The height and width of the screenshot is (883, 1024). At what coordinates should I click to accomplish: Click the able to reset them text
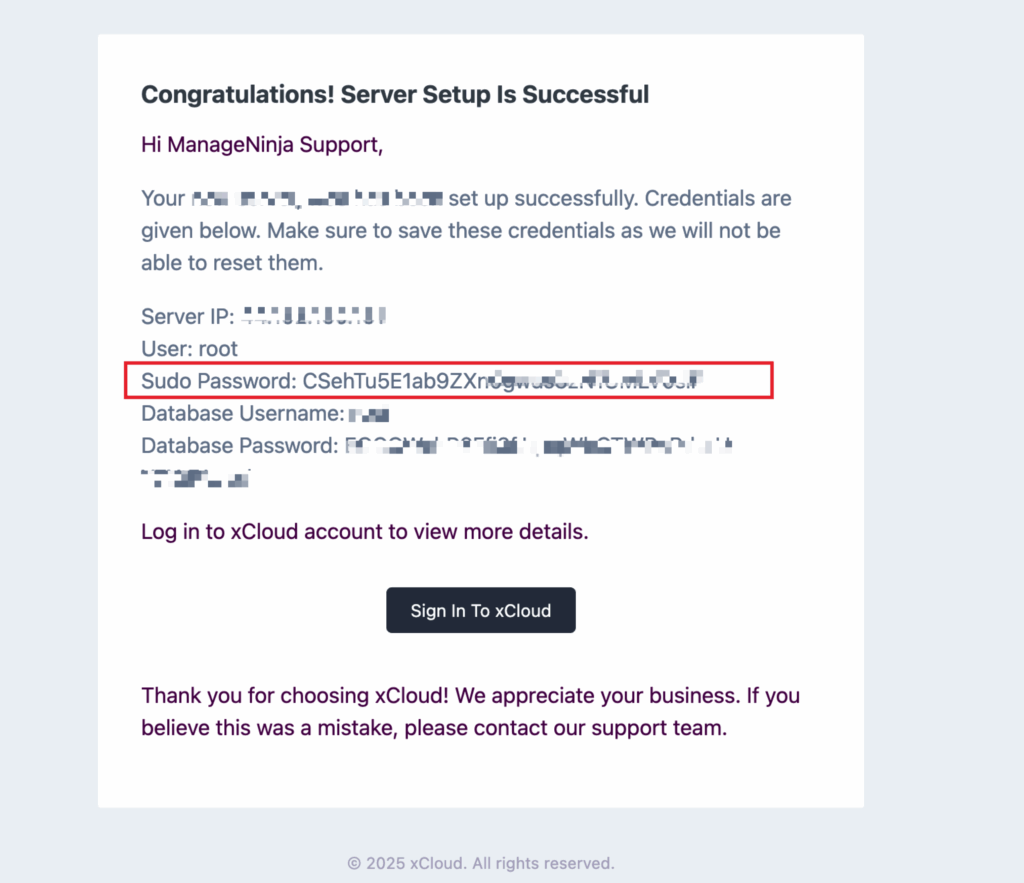tap(232, 263)
